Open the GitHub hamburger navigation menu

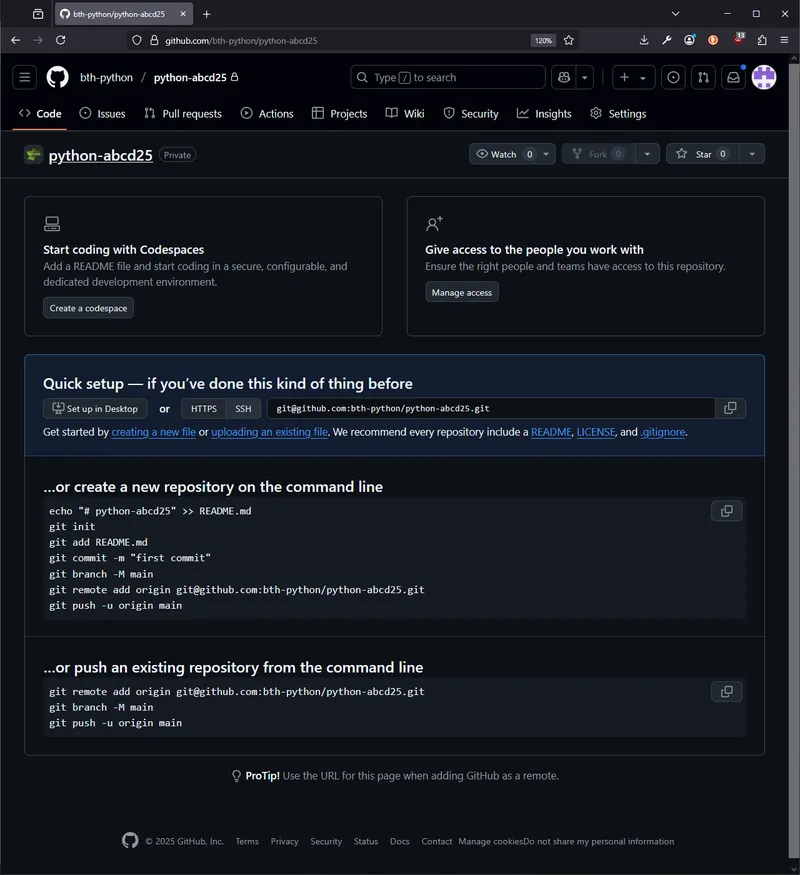click(x=25, y=77)
